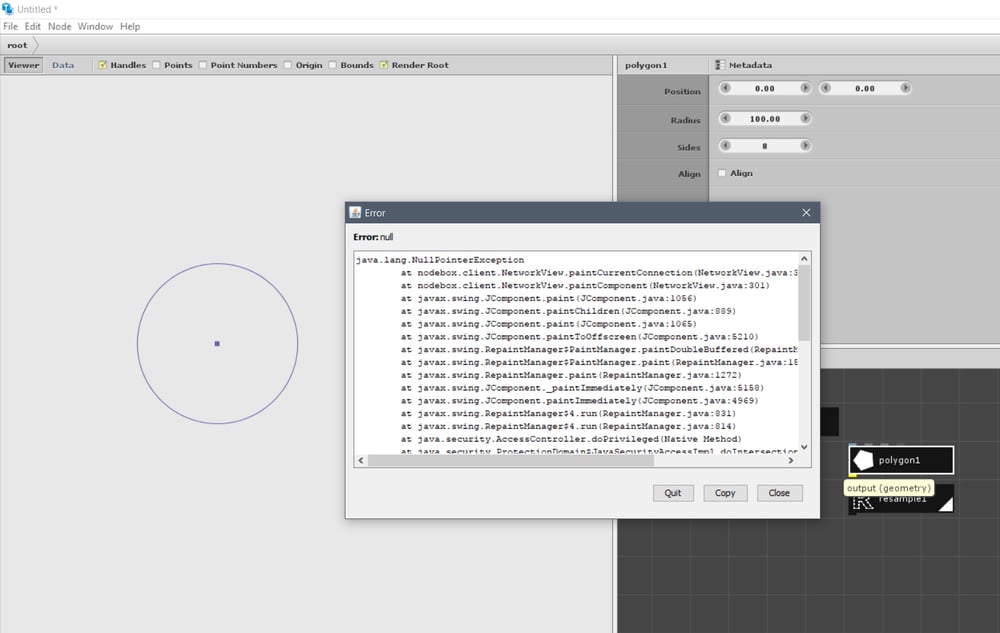
Task: Check the Align checkbox
Action: click(x=722, y=173)
